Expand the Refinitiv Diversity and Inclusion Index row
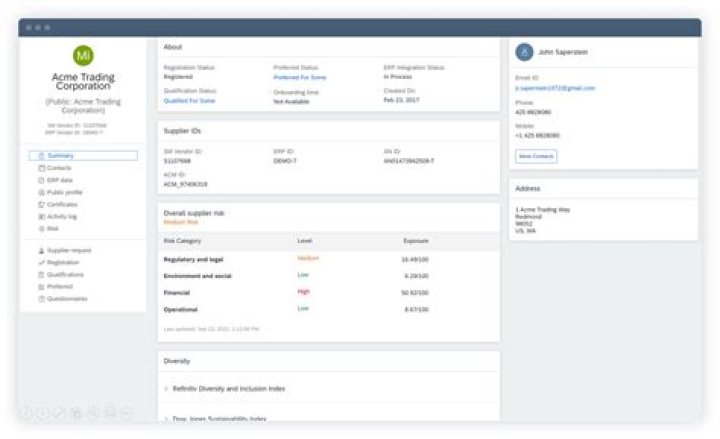Image resolution: width=720 pixels, height=439 pixels. tap(166, 389)
